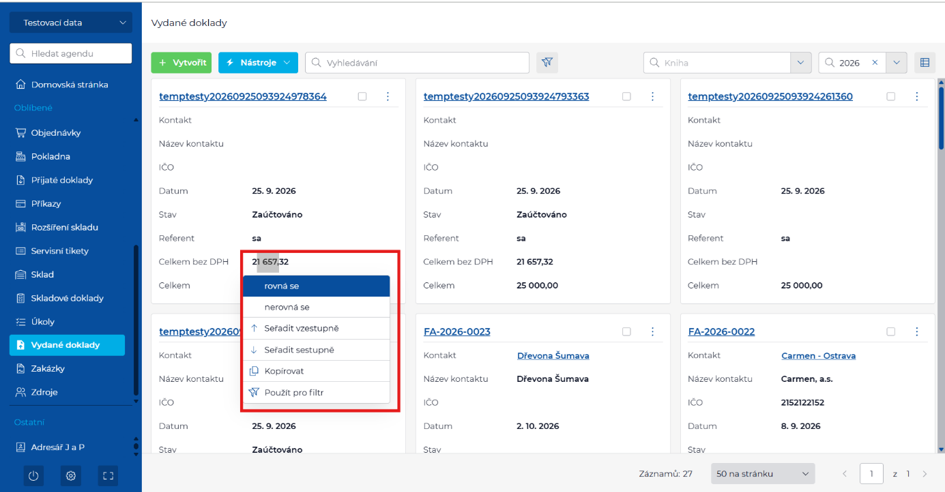The height and width of the screenshot is (492, 945).
Task: Select Vydané doklady in sidebar
Action: click(67, 345)
